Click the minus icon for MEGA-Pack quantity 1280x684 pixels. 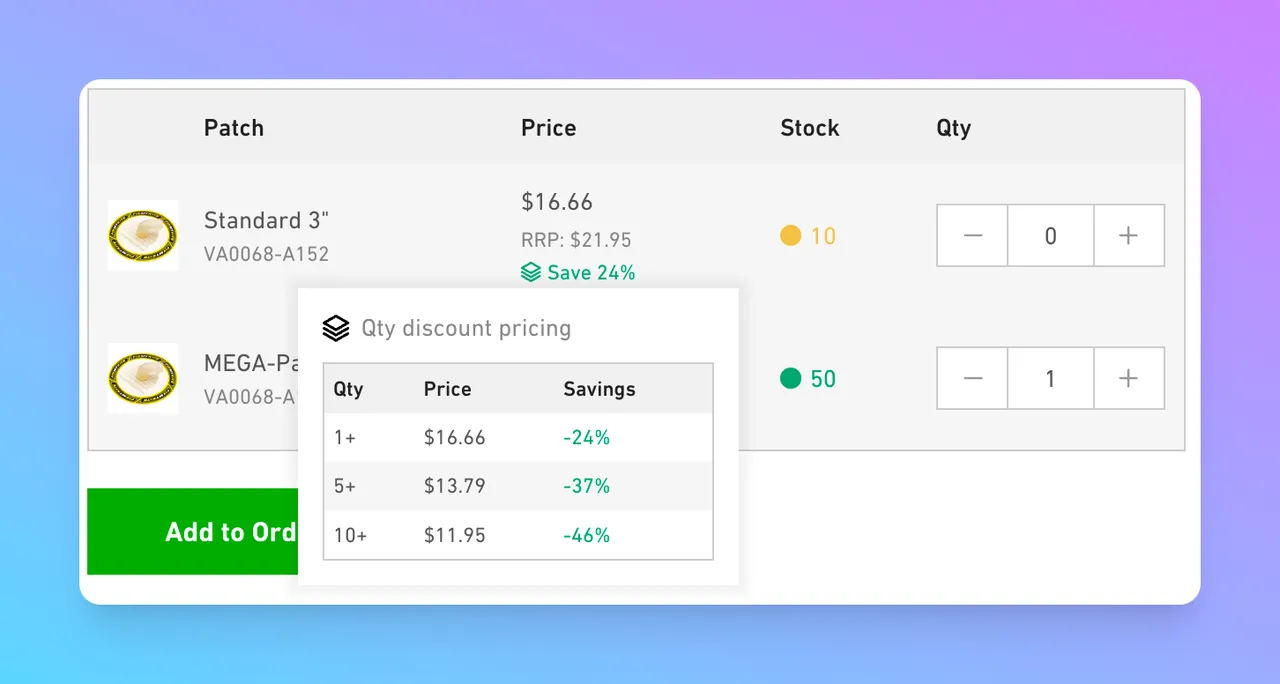point(972,378)
